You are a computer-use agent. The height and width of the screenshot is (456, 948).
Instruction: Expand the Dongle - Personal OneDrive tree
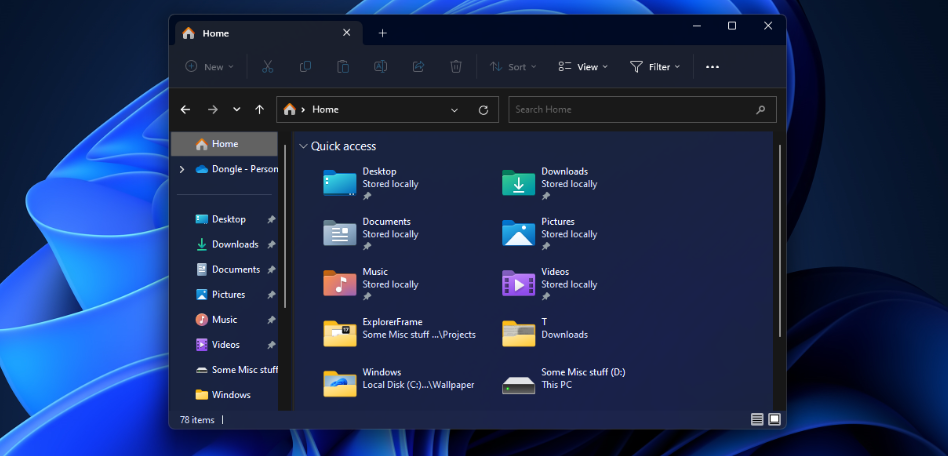coord(182,169)
